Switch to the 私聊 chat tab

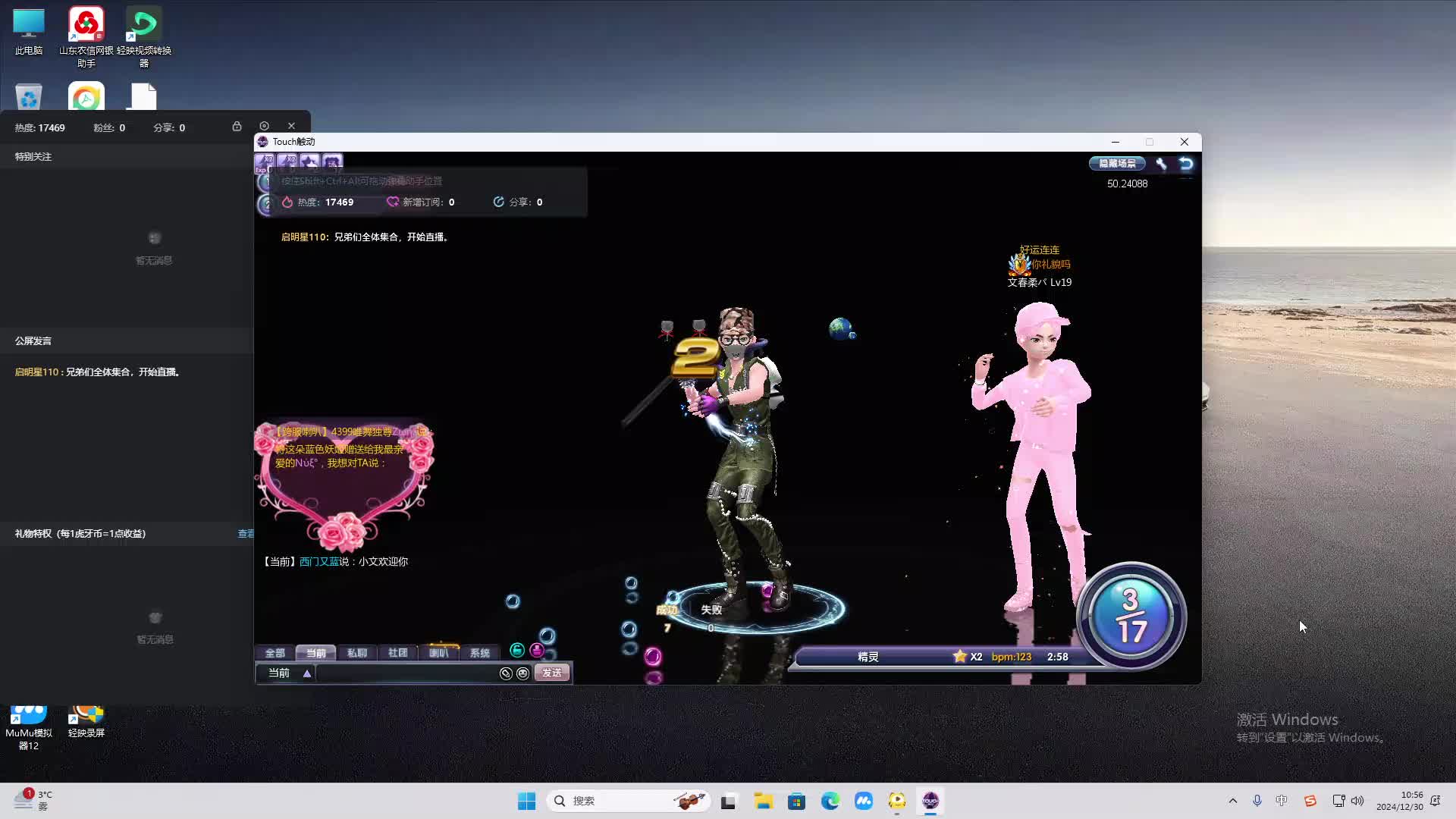(357, 653)
